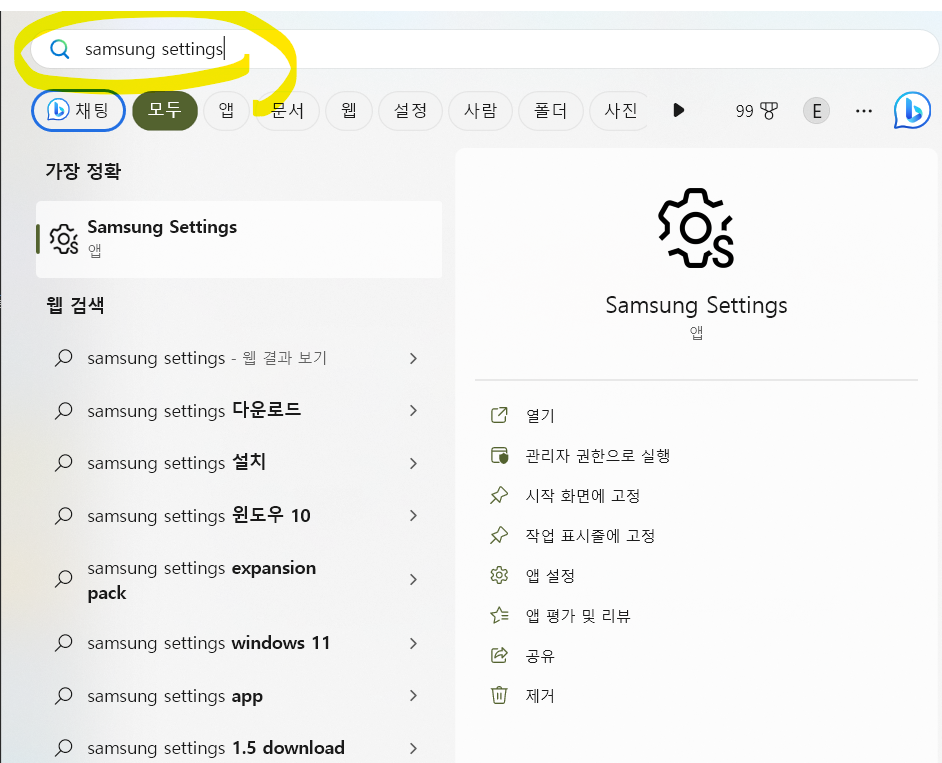
Task: Click the star icon beside 앱 평가 및 리뷰
Action: tap(499, 615)
